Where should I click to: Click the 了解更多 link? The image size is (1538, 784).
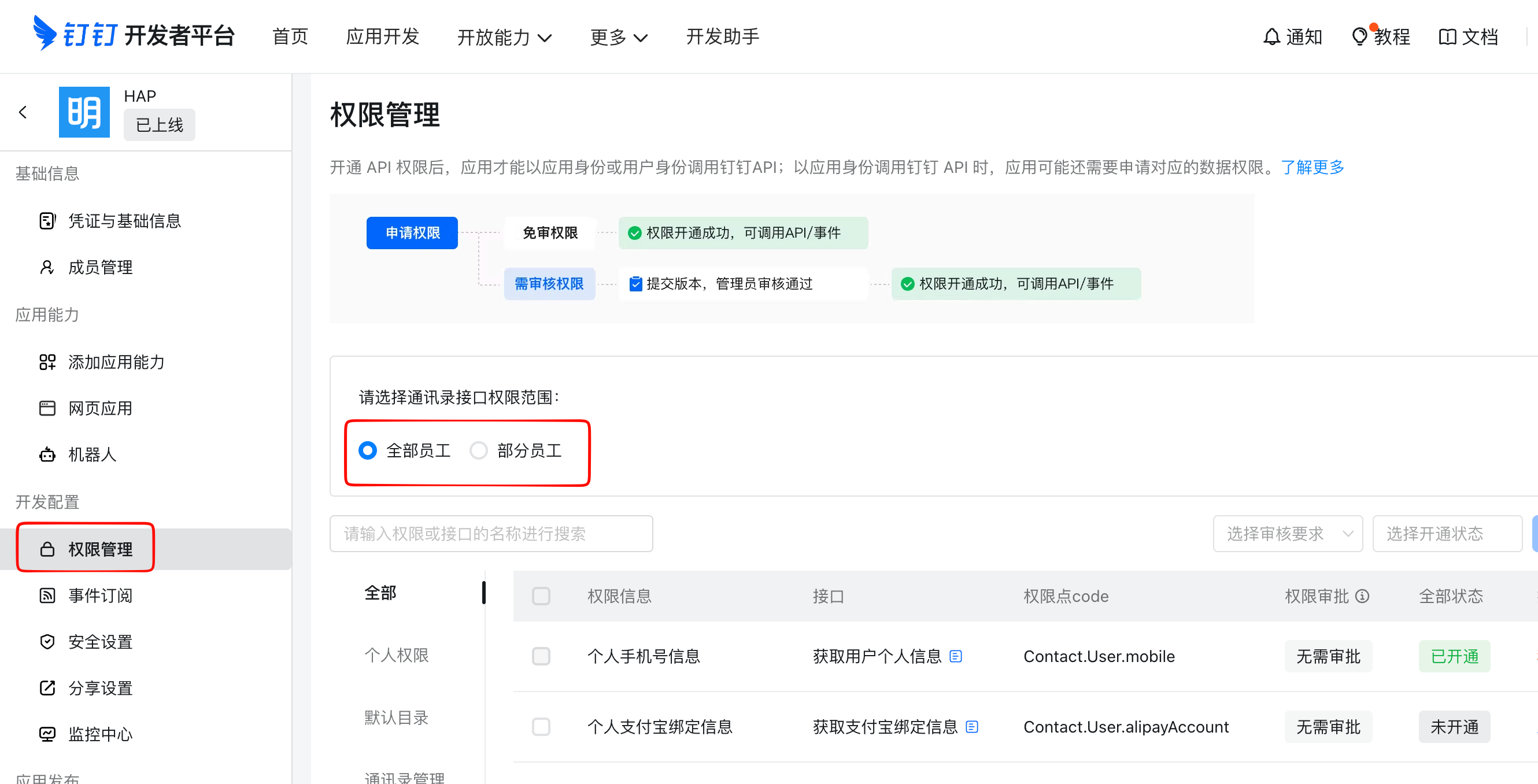click(1312, 167)
